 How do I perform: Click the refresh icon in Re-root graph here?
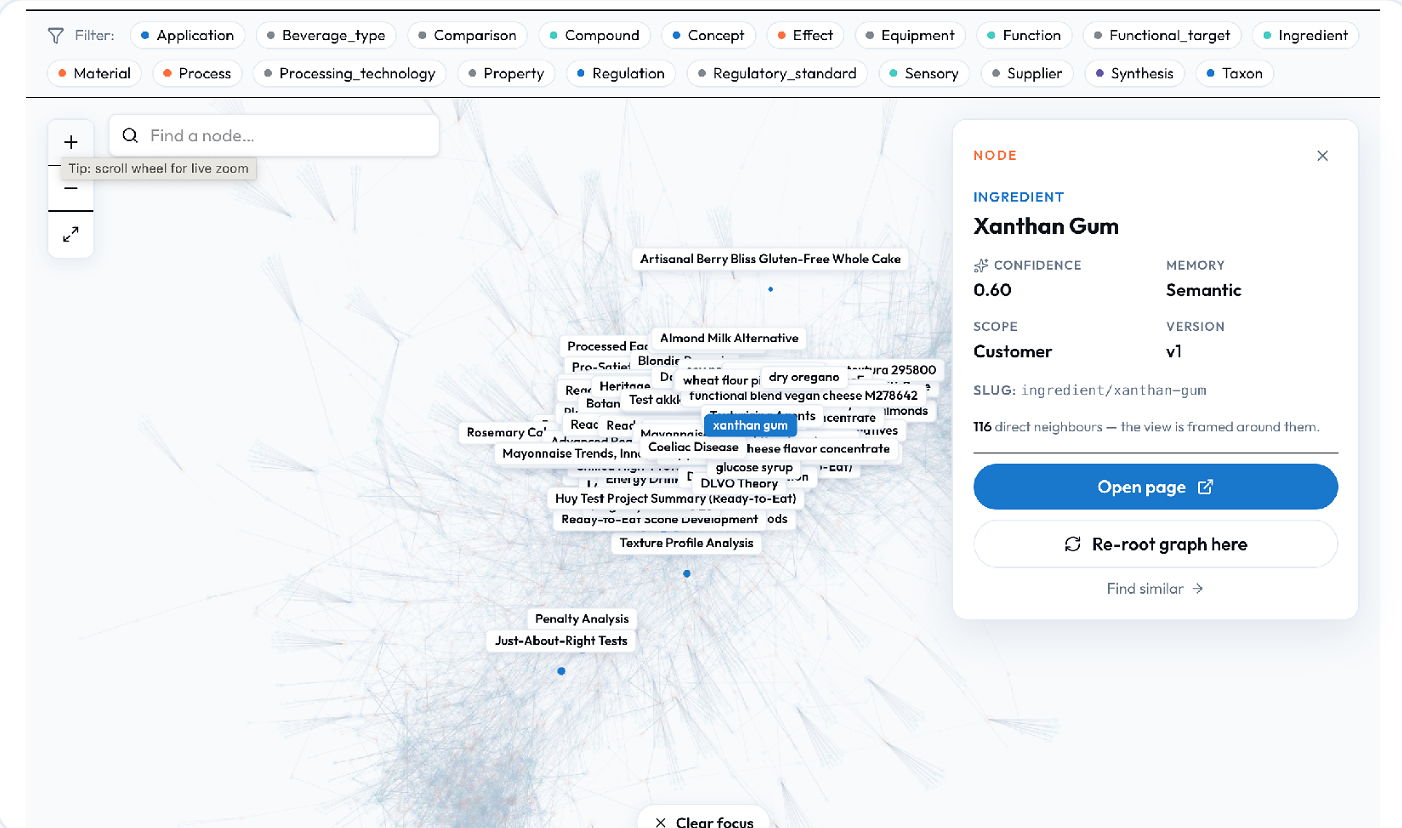1073,544
